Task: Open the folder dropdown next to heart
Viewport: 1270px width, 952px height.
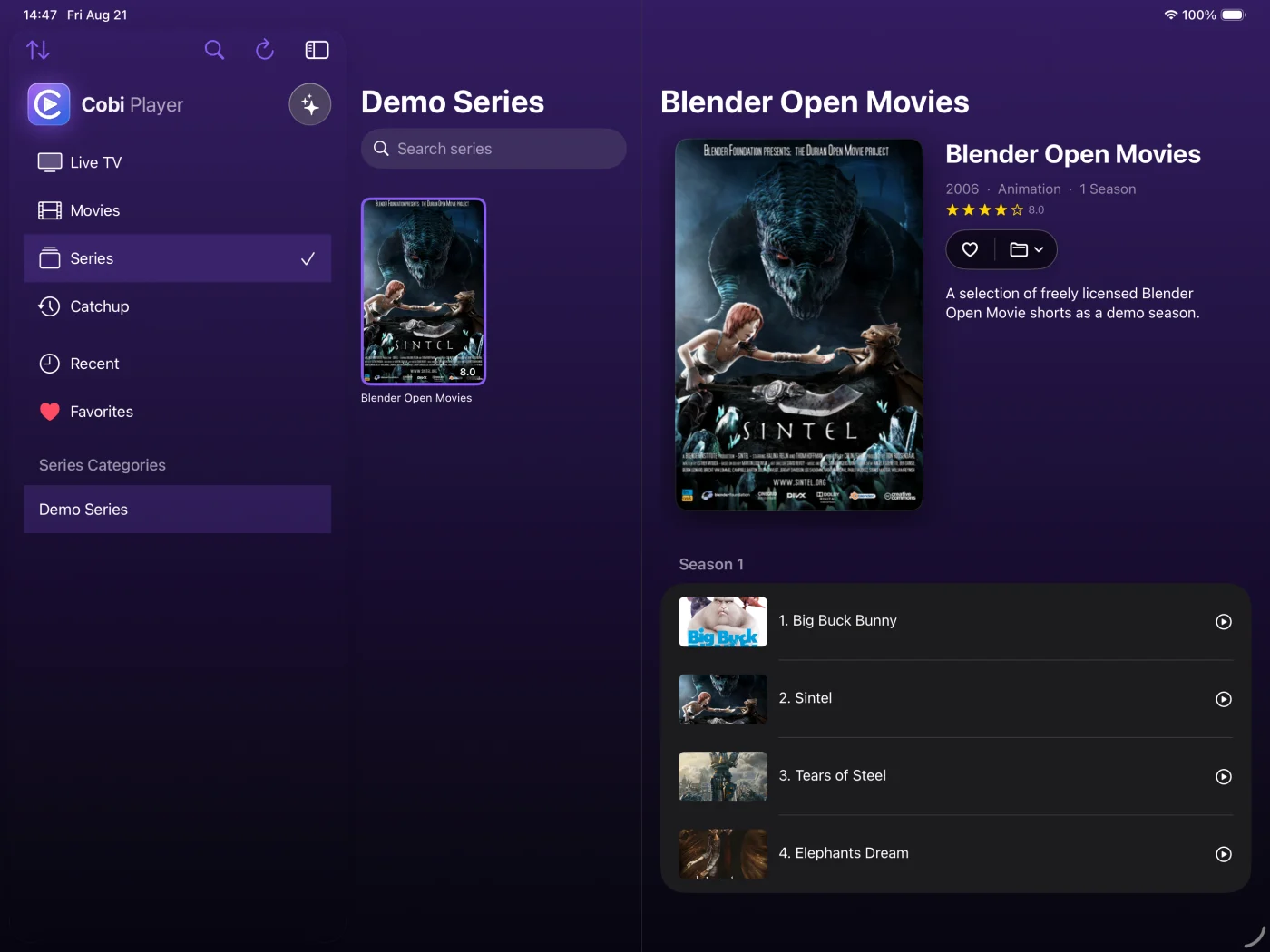Action: click(1027, 249)
